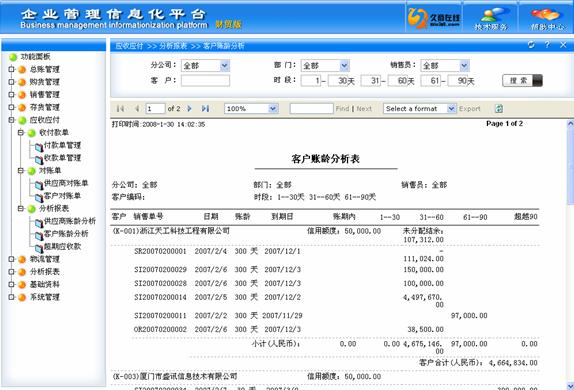The height and width of the screenshot is (390, 574).
Task: Go to first report page
Action: pos(120,109)
